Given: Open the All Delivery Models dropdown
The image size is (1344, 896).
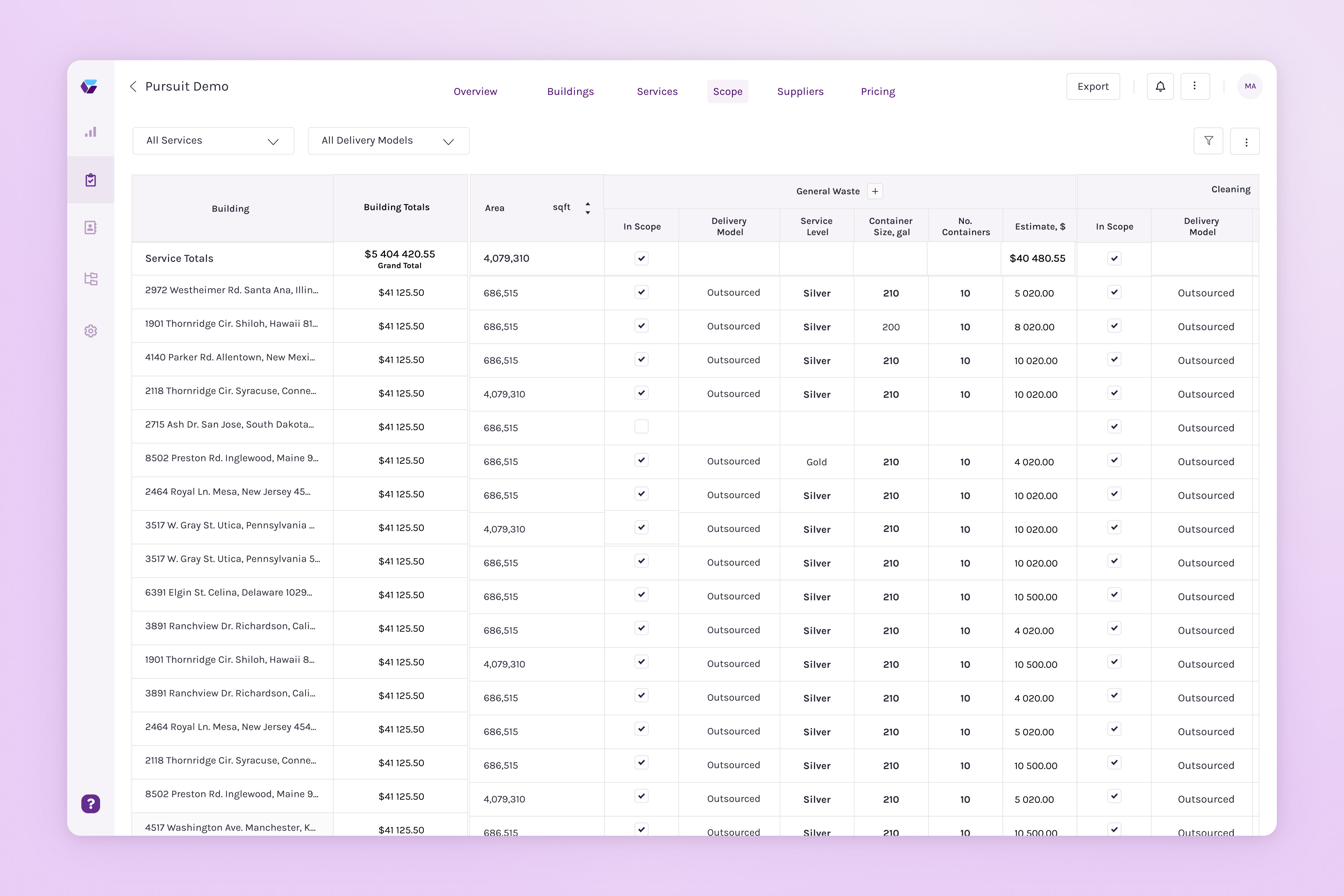Looking at the screenshot, I should click(388, 141).
